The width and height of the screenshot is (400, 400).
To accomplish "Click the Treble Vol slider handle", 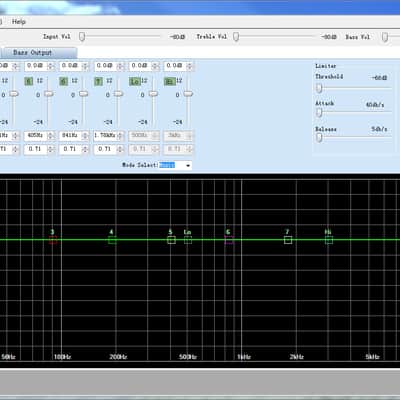I will [236, 37].
